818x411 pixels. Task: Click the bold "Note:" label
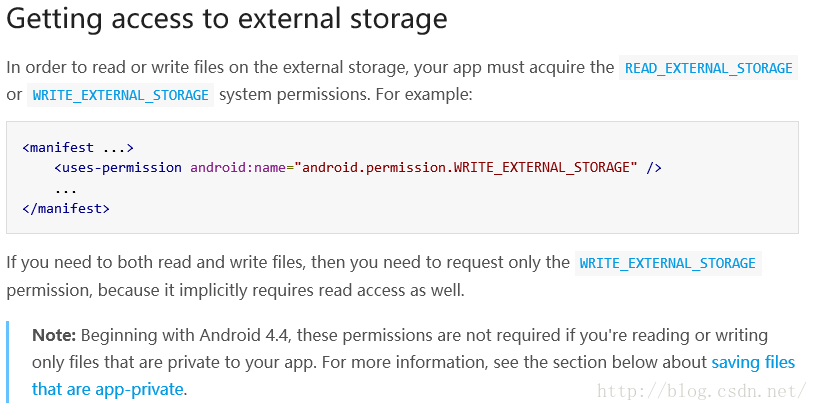click(54, 335)
